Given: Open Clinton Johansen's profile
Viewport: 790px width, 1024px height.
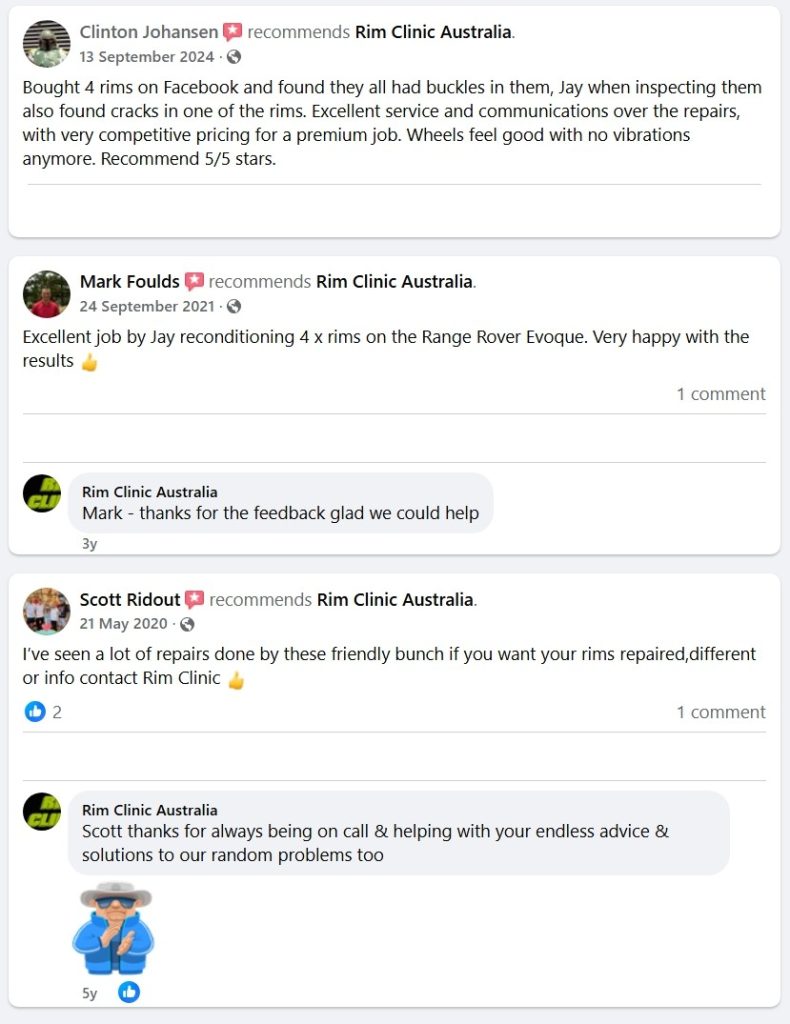Looking at the screenshot, I should 150,31.
